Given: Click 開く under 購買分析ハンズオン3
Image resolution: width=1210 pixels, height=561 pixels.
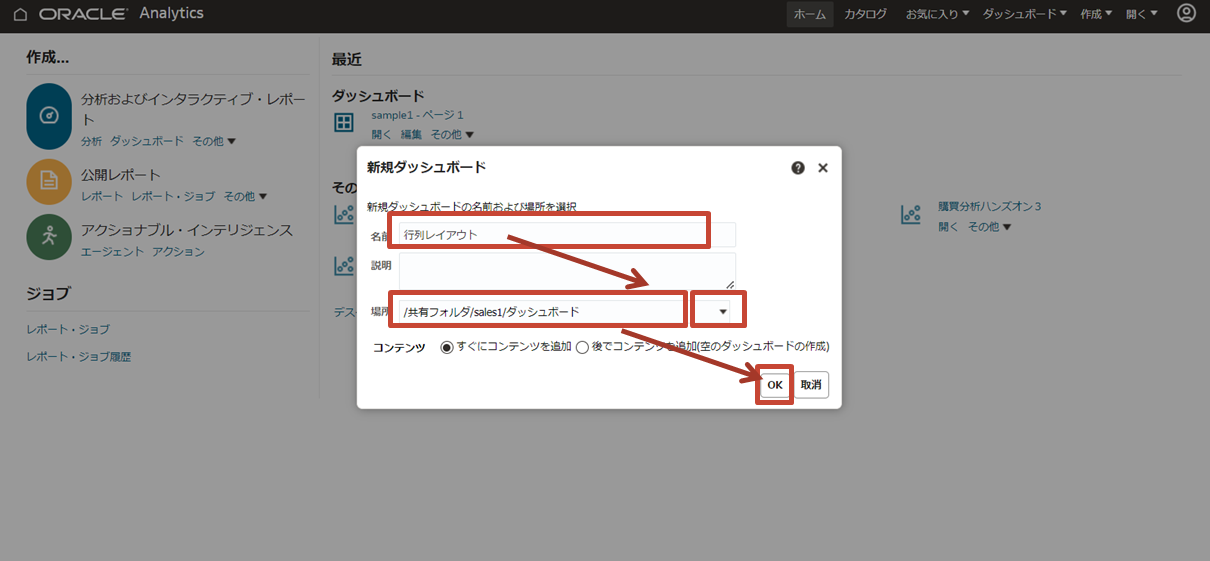Looking at the screenshot, I should coord(949,227).
